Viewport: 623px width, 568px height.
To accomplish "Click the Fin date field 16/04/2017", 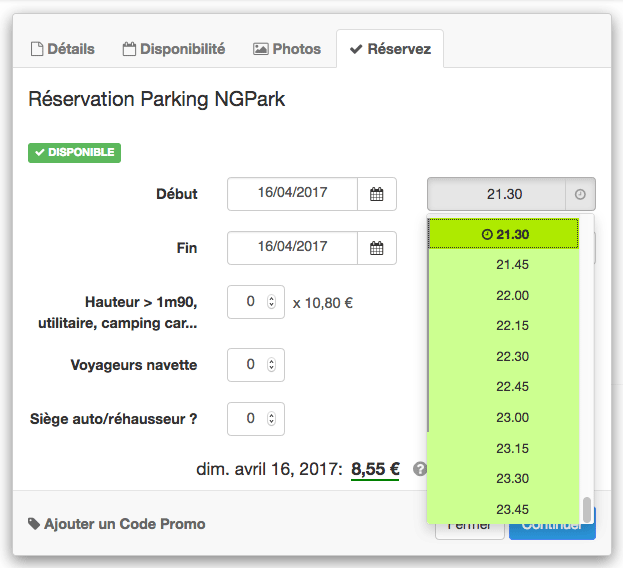I will 292,248.
